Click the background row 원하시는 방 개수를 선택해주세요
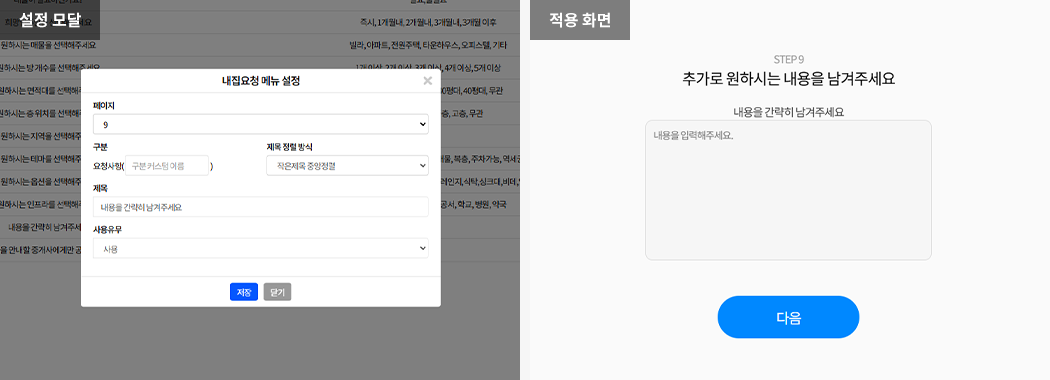This screenshot has width=1050, height=380. 50,68
